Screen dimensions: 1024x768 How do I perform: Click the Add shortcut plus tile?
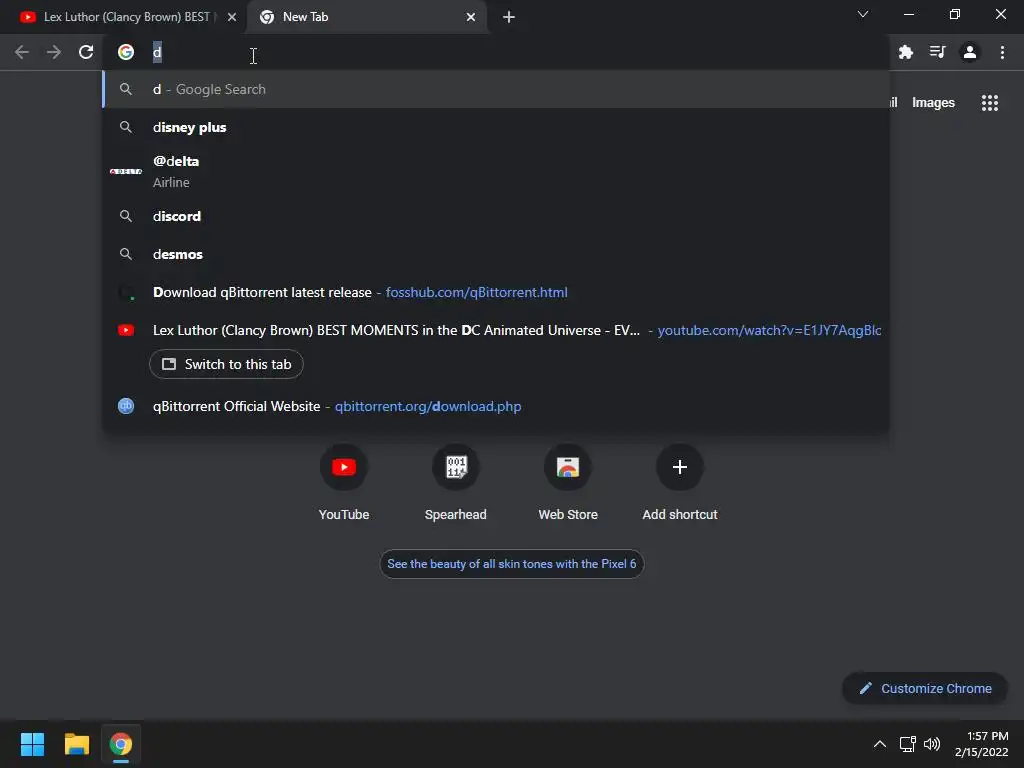tap(680, 483)
